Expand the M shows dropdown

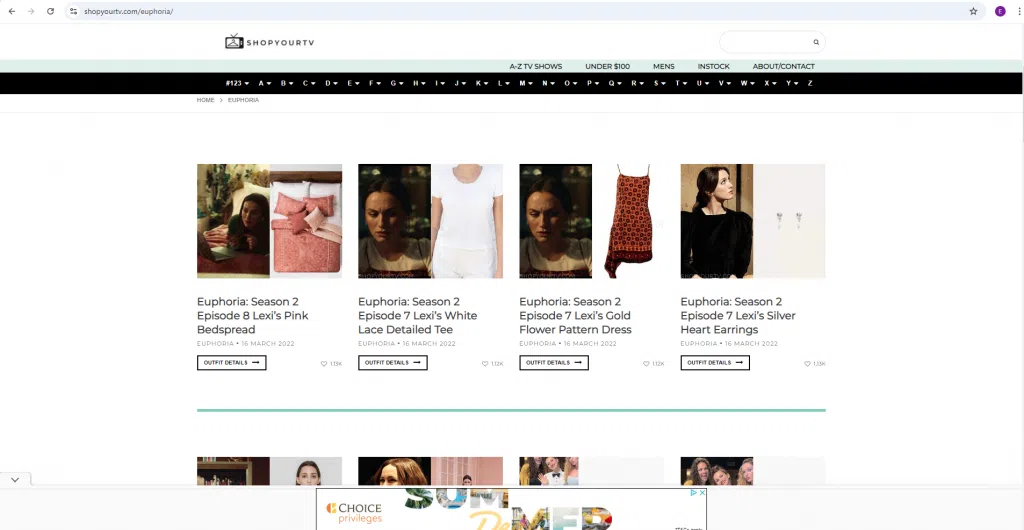click(x=526, y=84)
